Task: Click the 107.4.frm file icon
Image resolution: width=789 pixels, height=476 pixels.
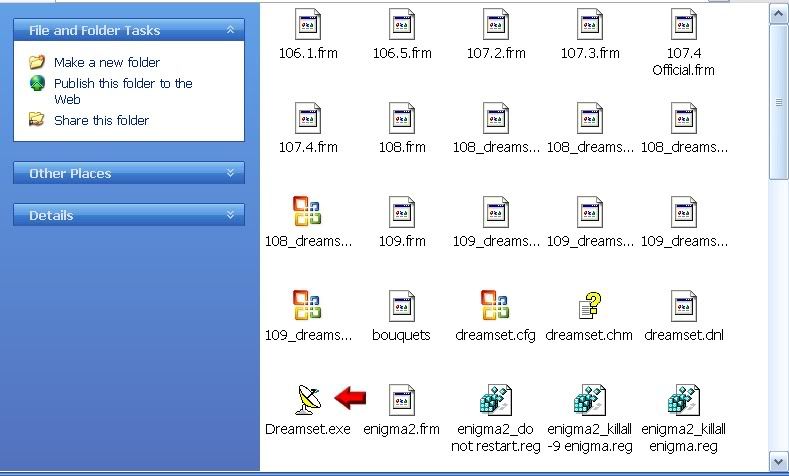Action: (308, 118)
